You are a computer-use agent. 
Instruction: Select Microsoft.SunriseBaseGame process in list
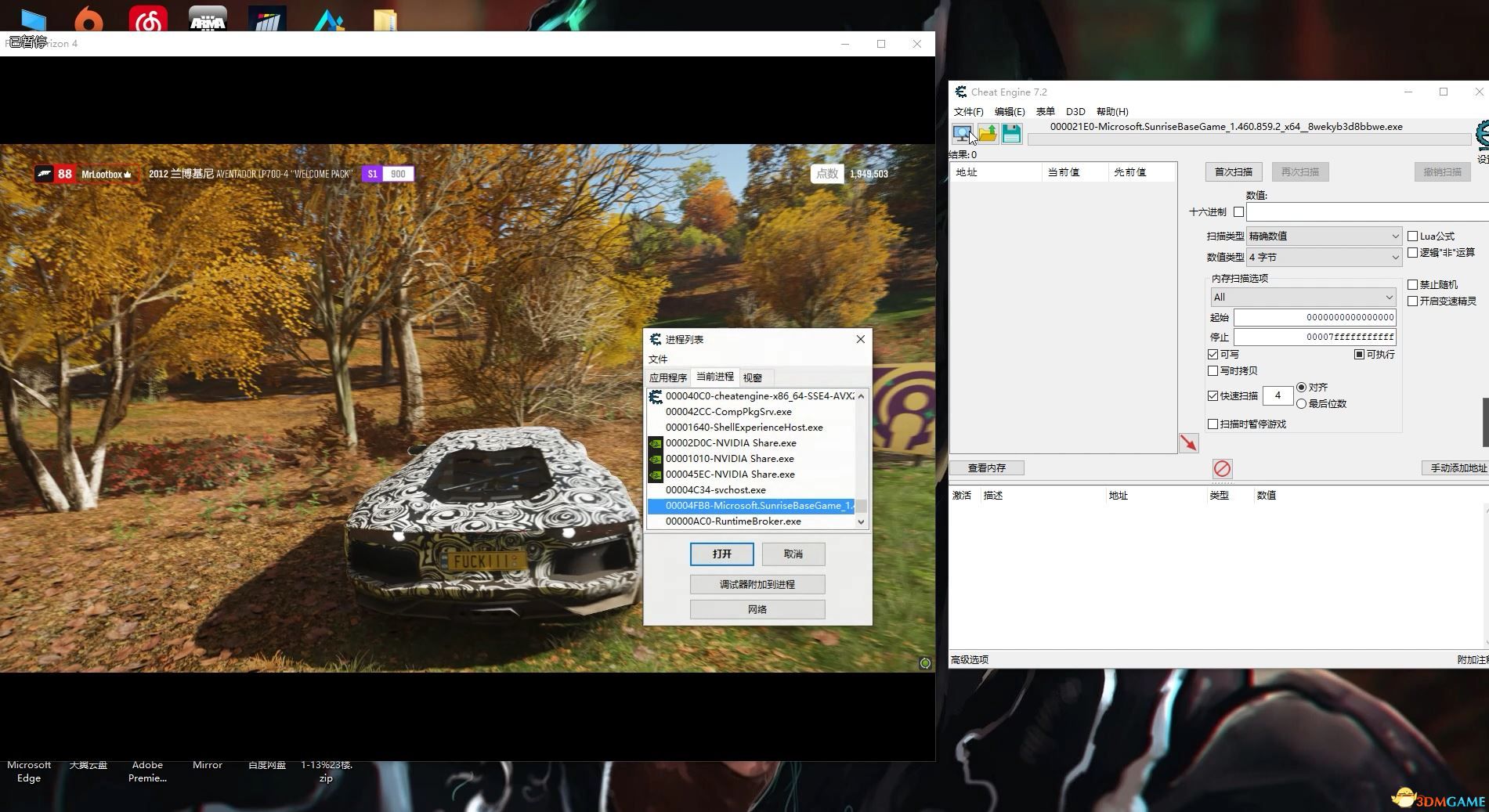pyautogui.click(x=752, y=506)
